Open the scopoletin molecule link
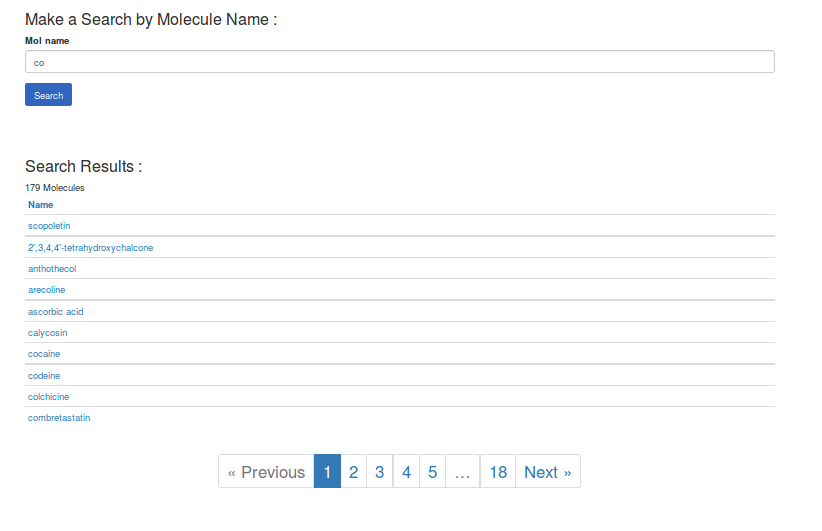 (x=49, y=226)
